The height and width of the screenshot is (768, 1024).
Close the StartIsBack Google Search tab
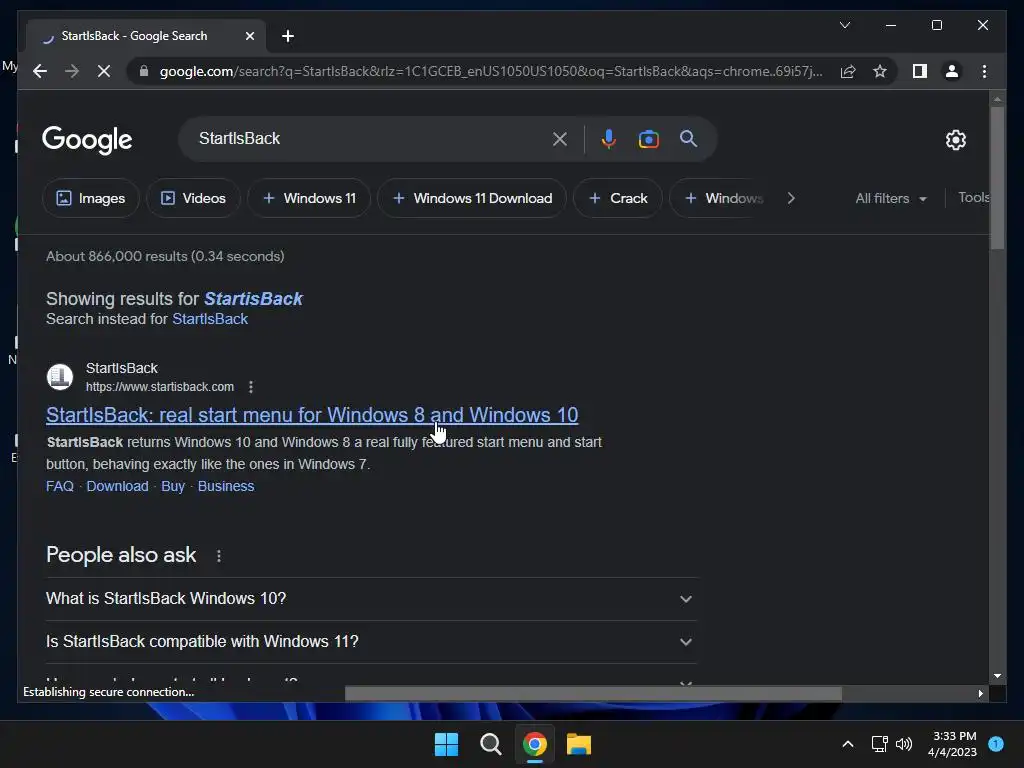[249, 36]
